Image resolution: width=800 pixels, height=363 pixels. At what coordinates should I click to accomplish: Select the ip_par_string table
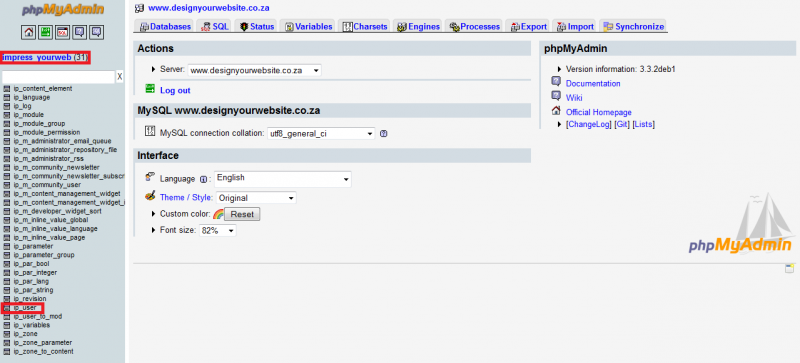(33, 290)
